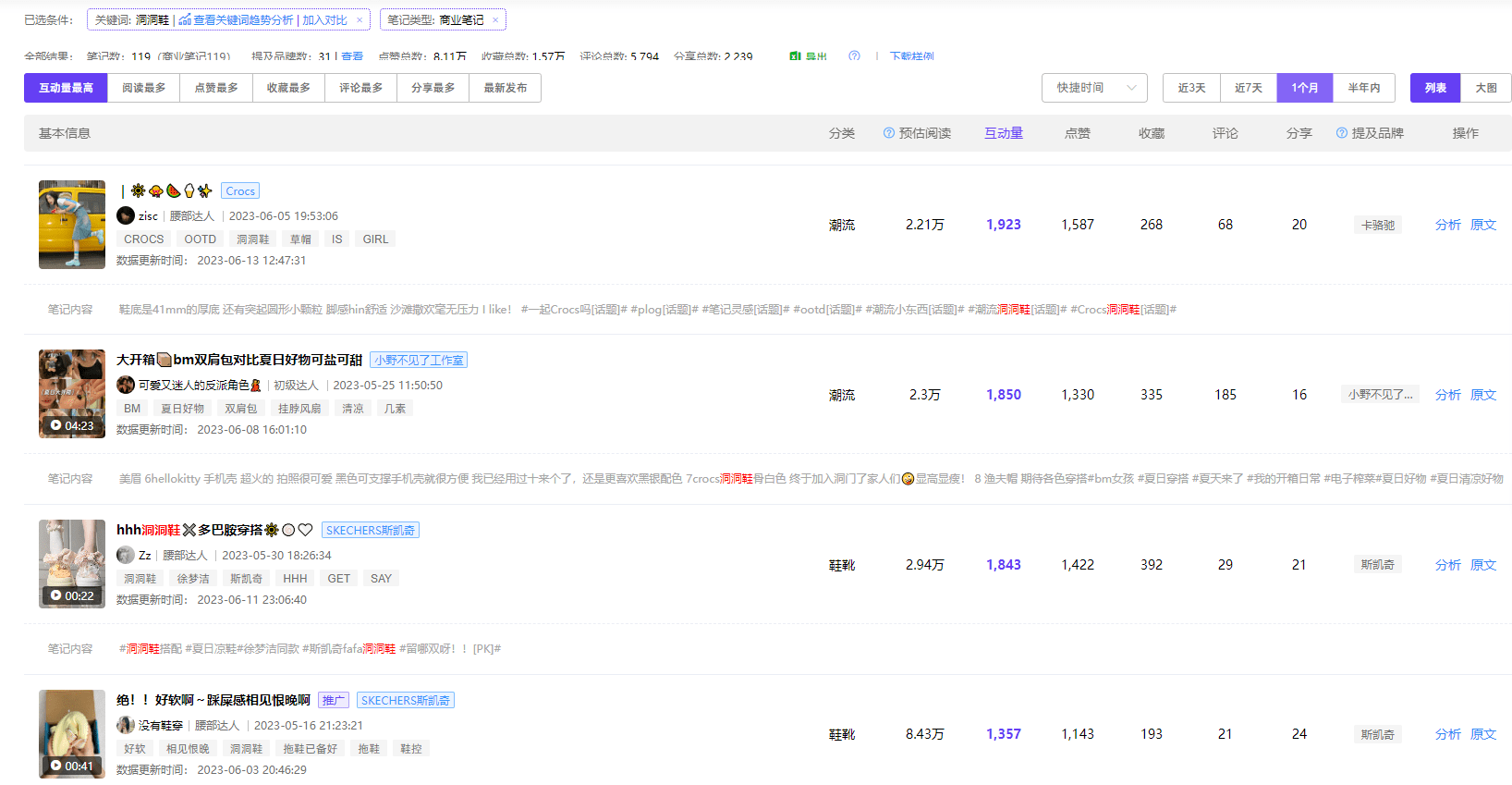Export results with the 导出 Excel icon
The image size is (1512, 785).
pos(809,56)
